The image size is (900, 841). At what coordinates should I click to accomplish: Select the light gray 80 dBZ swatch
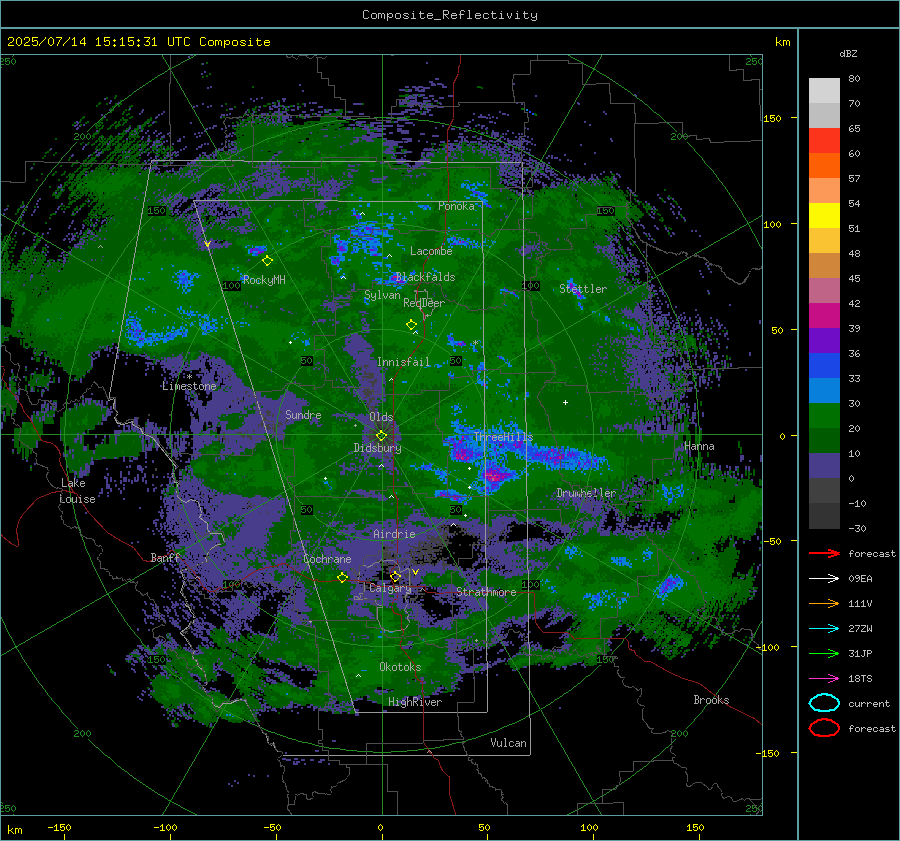click(x=824, y=91)
